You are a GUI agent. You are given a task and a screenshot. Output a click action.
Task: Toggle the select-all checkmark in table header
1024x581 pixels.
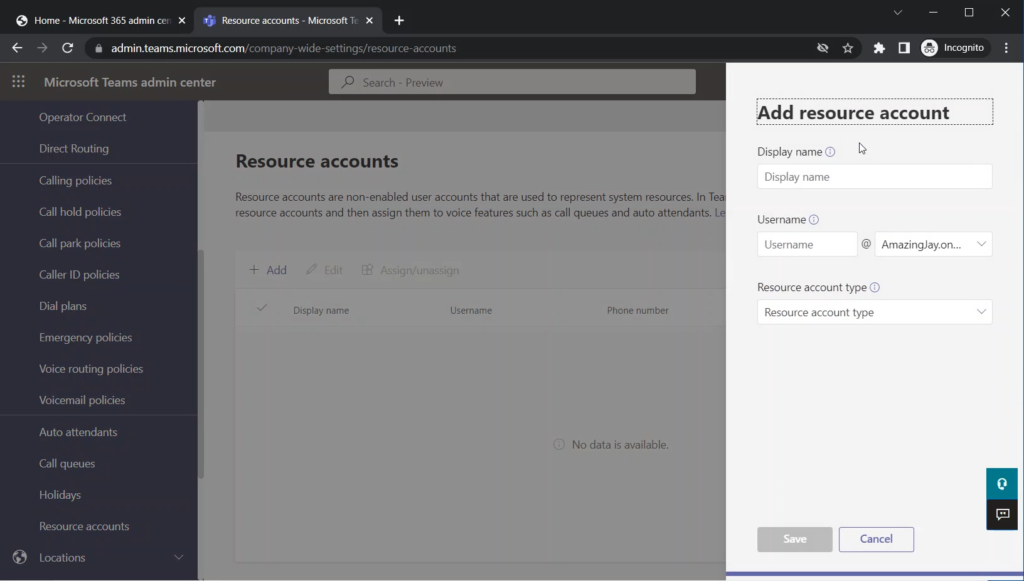tap(262, 309)
